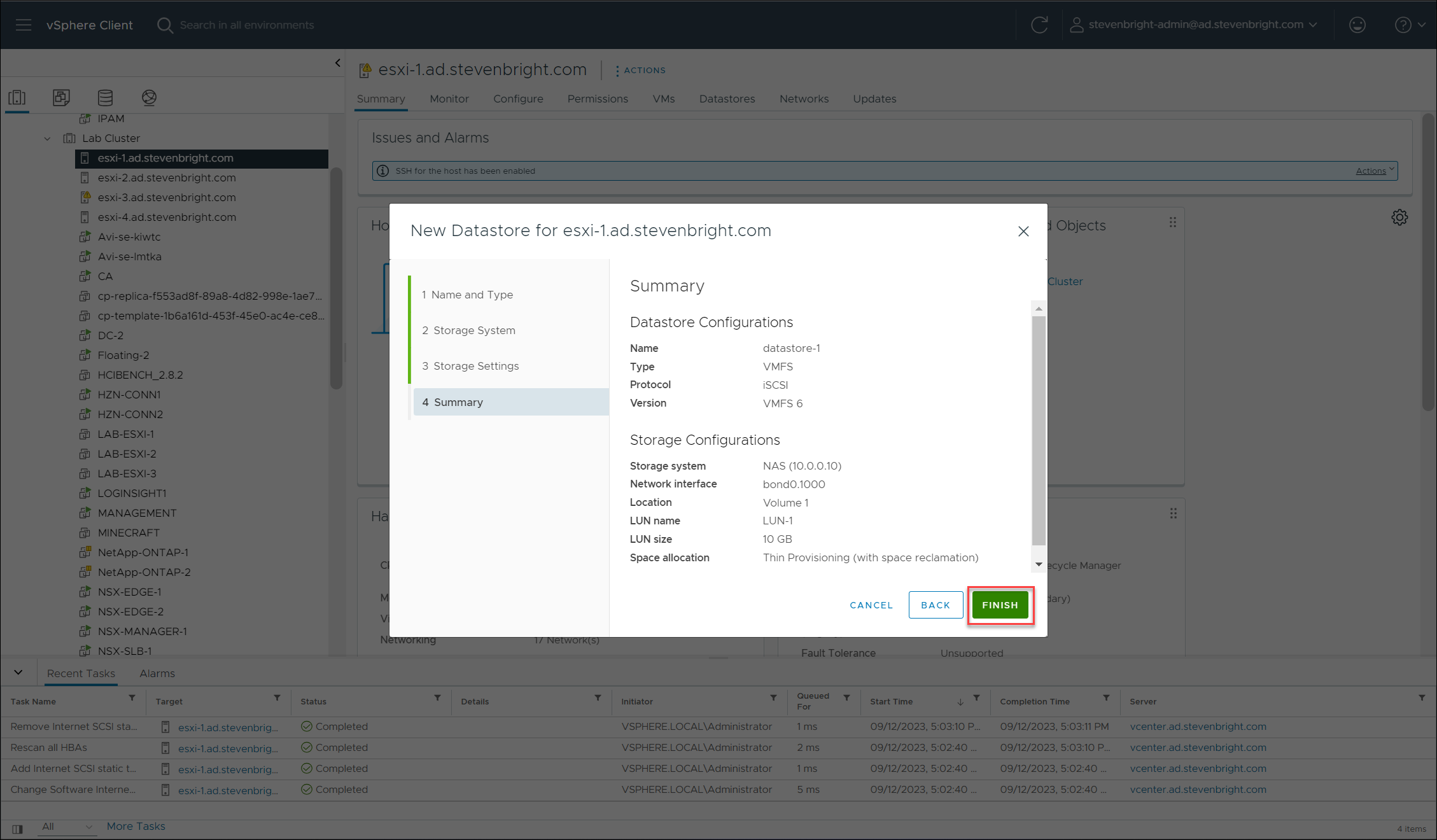This screenshot has width=1437, height=840.
Task: Open the Networking inventory view icon
Action: point(149,97)
